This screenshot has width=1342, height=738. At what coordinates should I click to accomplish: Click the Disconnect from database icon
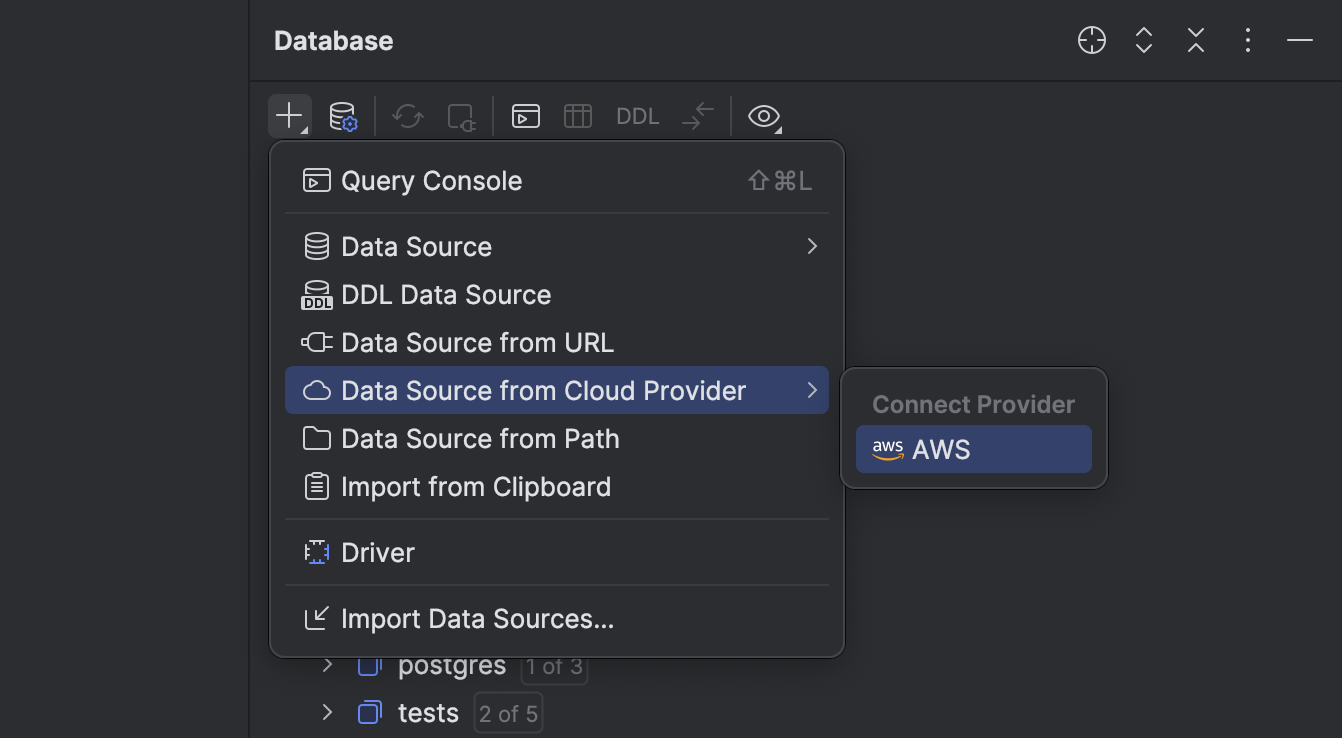pyautogui.click(x=460, y=116)
